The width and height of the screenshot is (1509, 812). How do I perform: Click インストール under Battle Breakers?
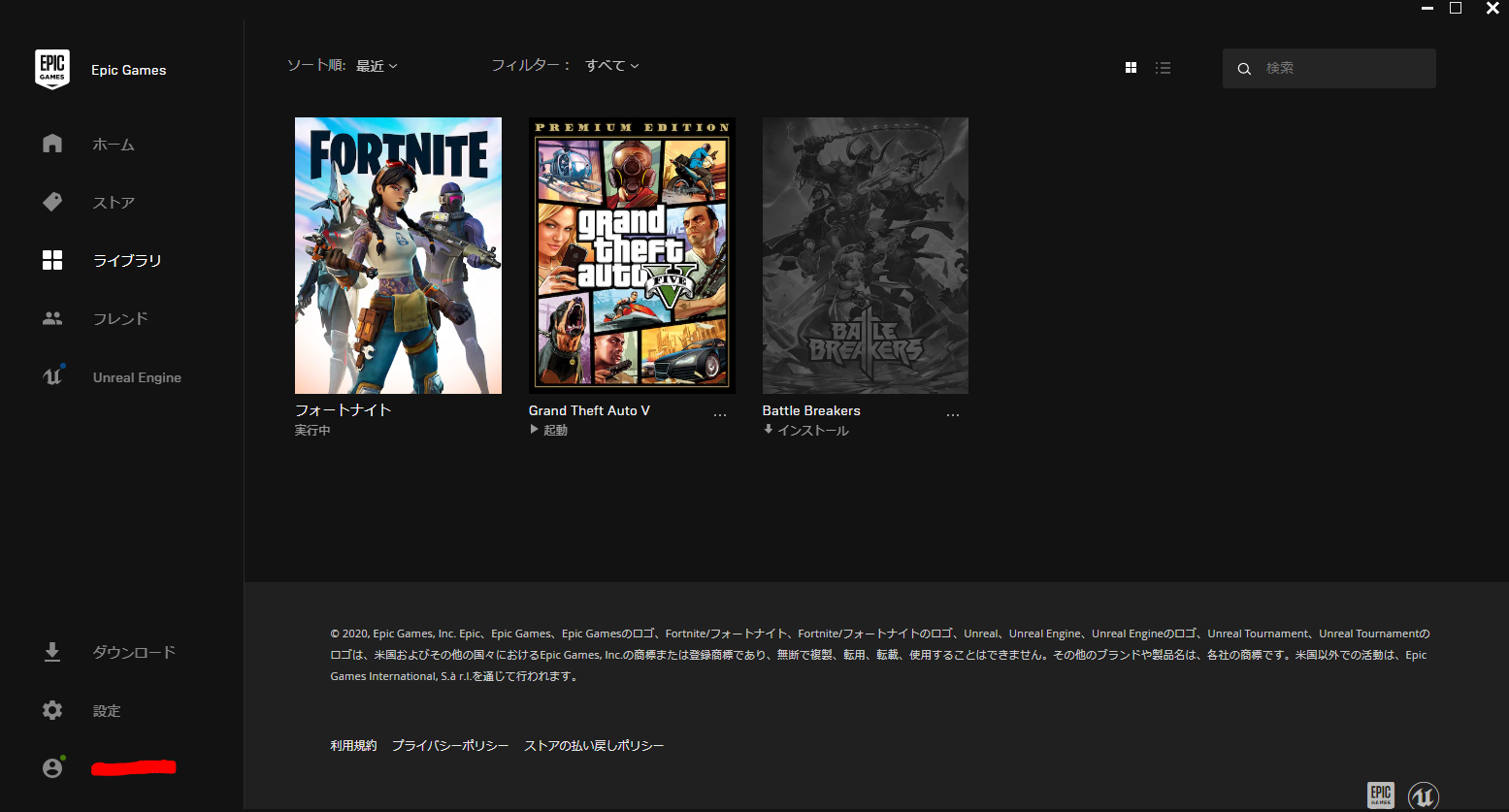805,430
